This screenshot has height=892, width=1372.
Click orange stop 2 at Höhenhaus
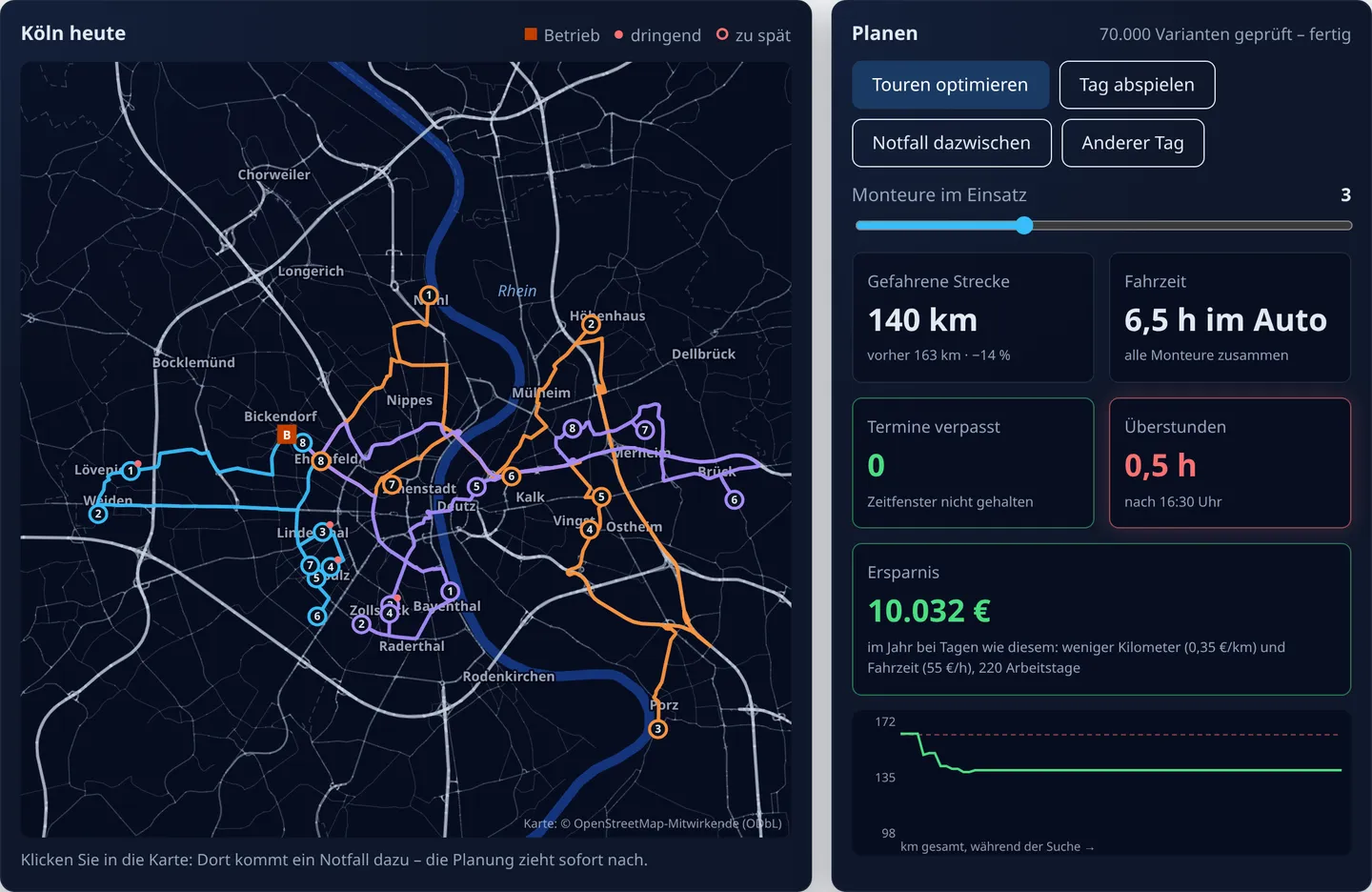click(591, 324)
